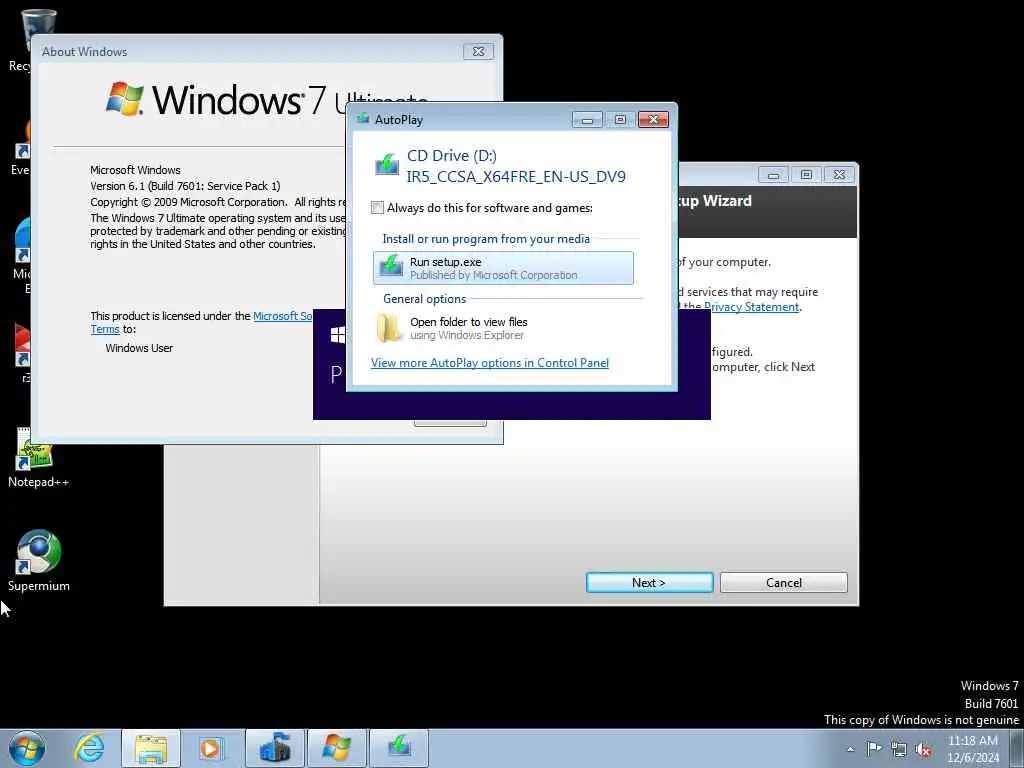This screenshot has height=768, width=1024.
Task: Click the Show desktop strip
Action: tap(1017, 748)
